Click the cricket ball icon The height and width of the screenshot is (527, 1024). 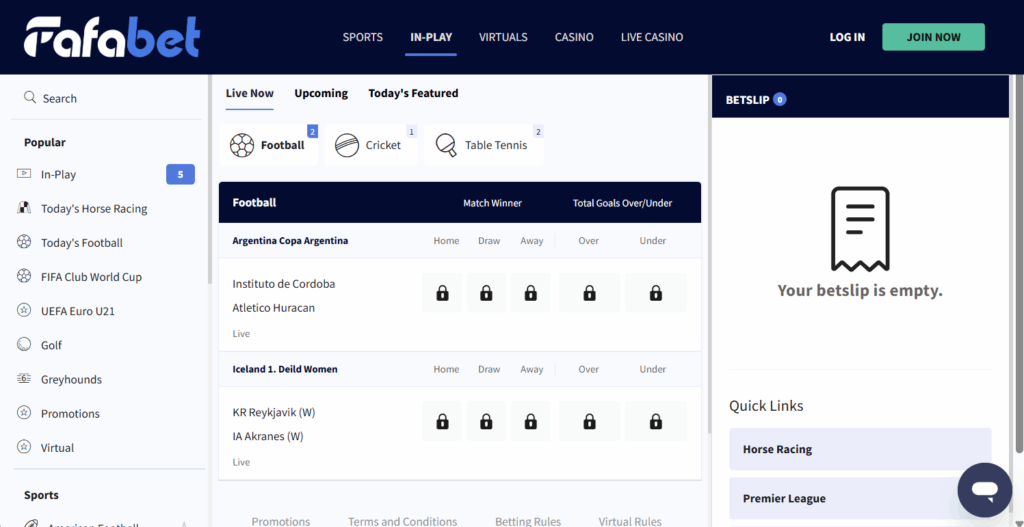click(347, 145)
